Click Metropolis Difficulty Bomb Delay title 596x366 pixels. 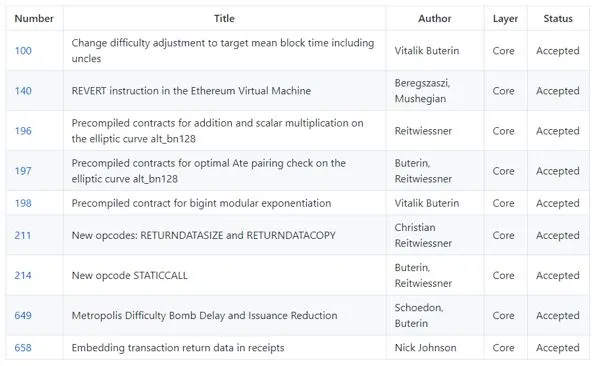[204, 315]
